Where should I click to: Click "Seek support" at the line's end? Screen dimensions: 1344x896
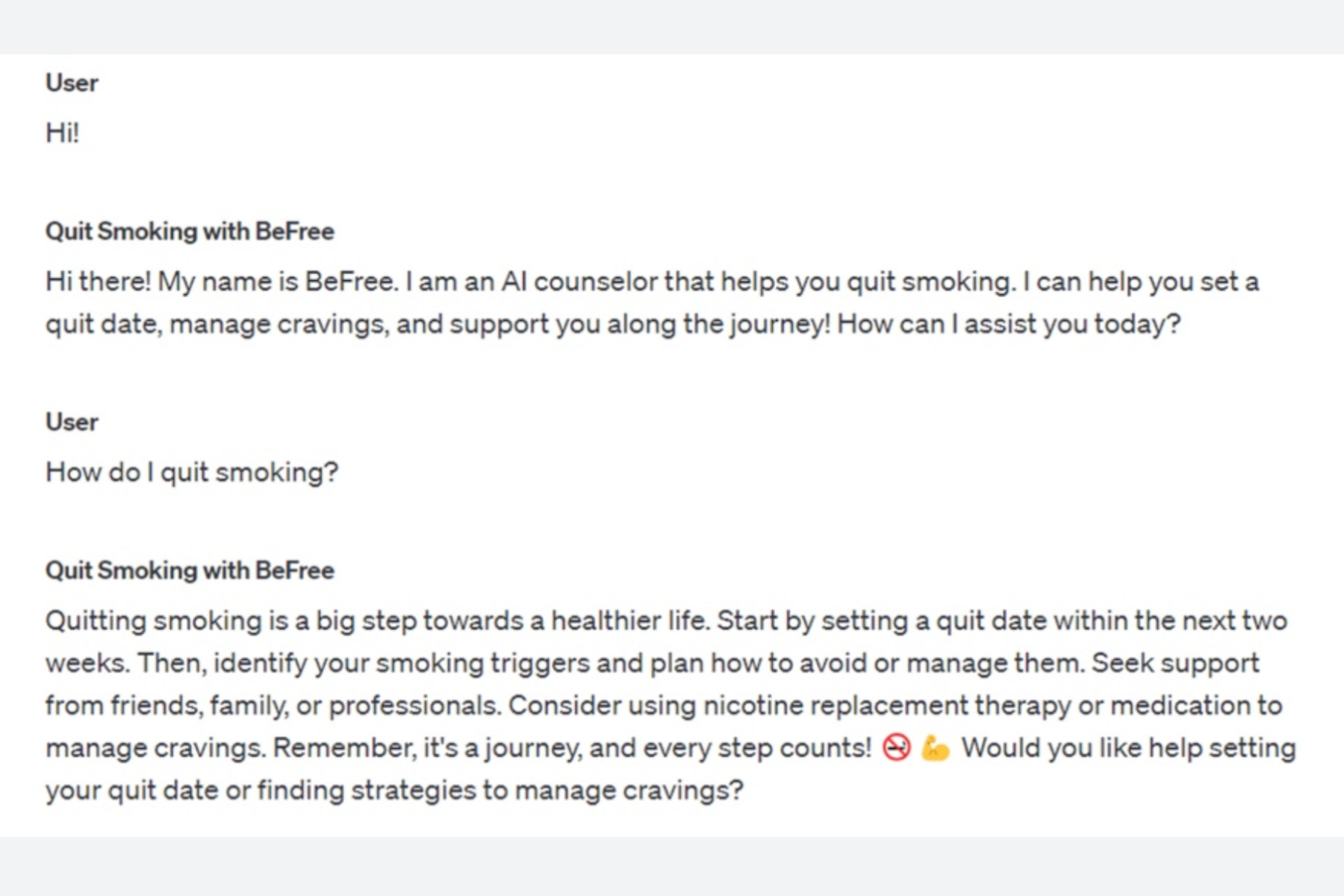pos(1175,663)
